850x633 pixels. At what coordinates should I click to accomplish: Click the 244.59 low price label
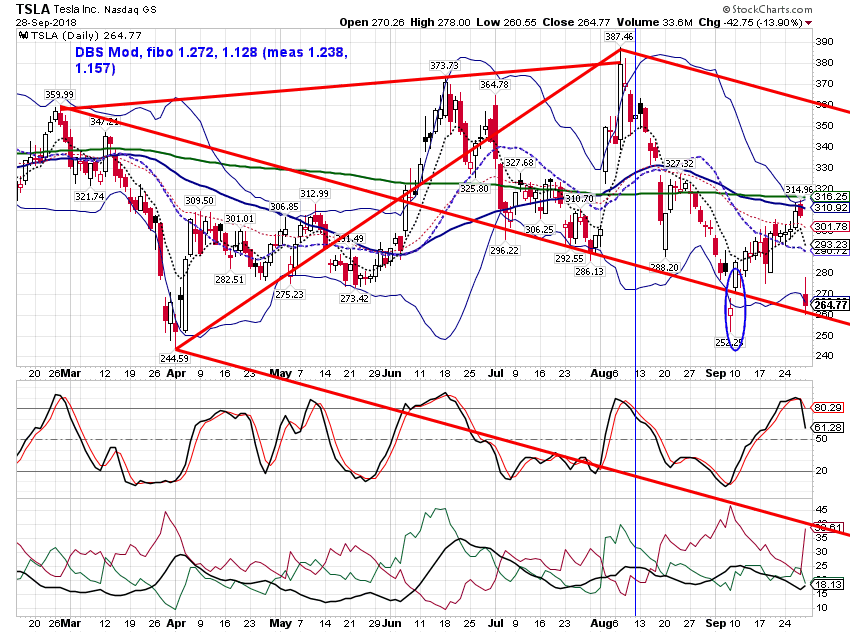174,358
